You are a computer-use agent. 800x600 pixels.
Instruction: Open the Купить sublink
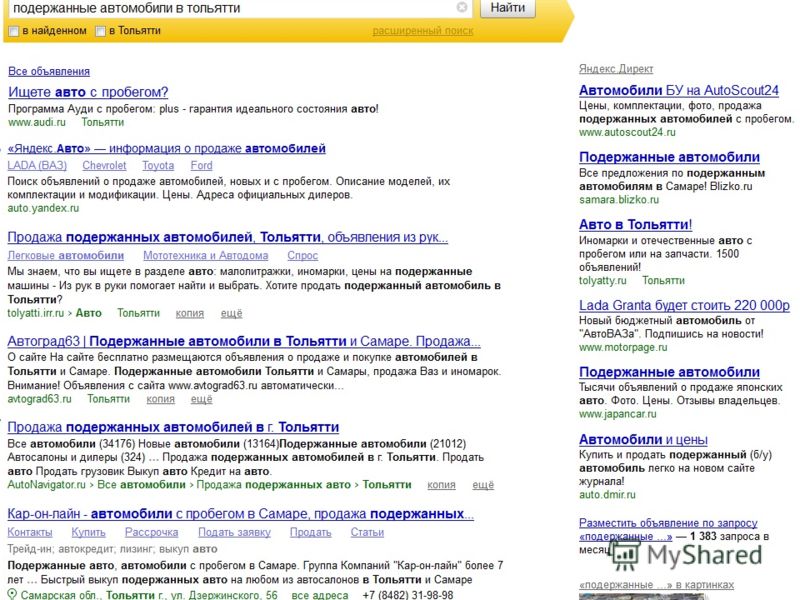(88, 532)
